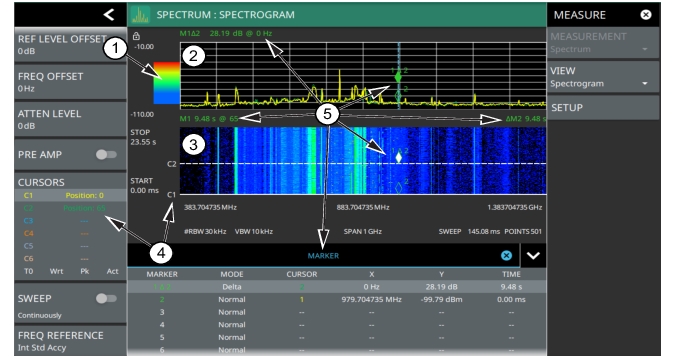Select the marker 2 Normal row in table
678x360 pixels.
pyautogui.click(x=337, y=299)
